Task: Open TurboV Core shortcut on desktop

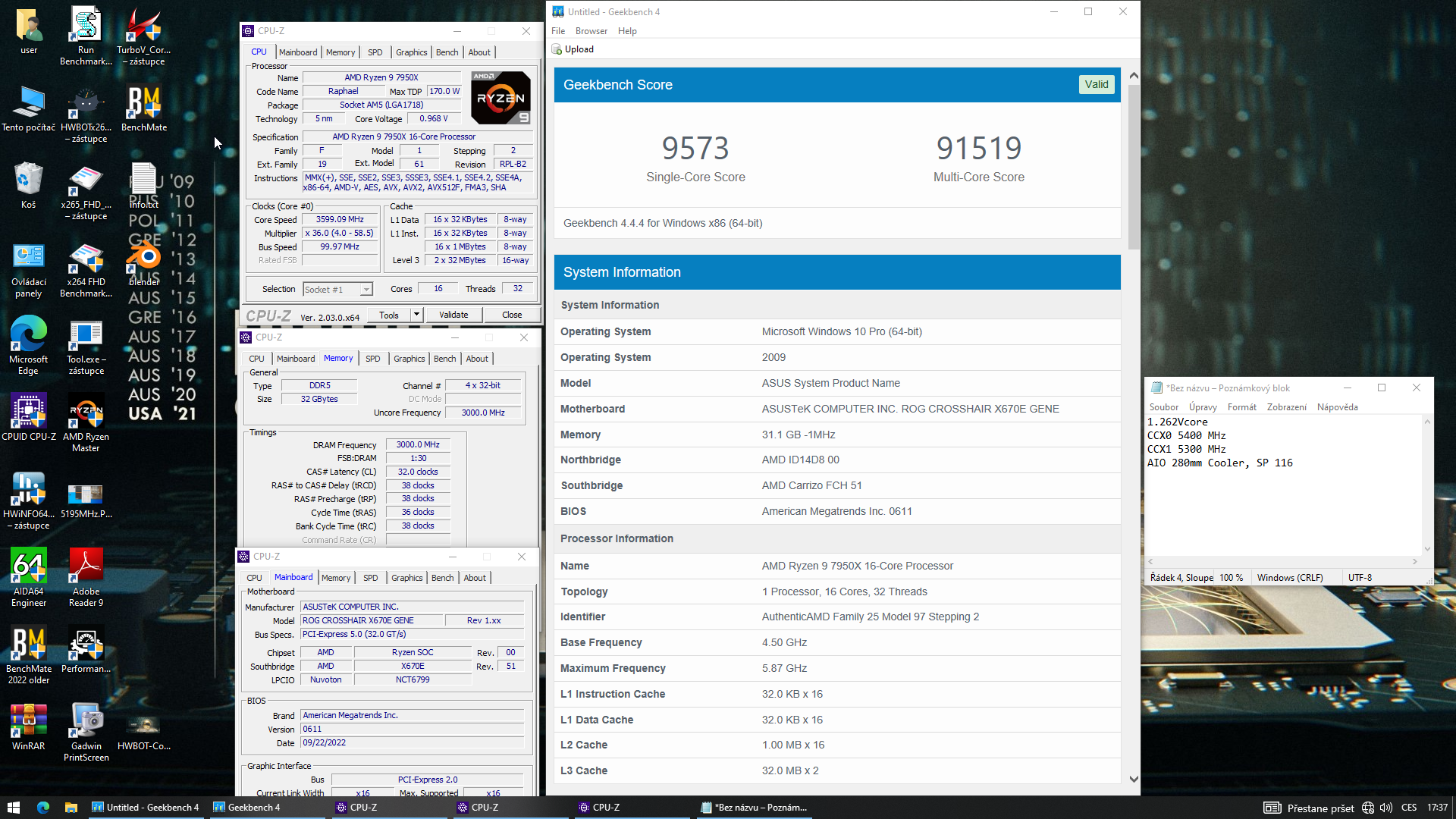Action: 143,36
